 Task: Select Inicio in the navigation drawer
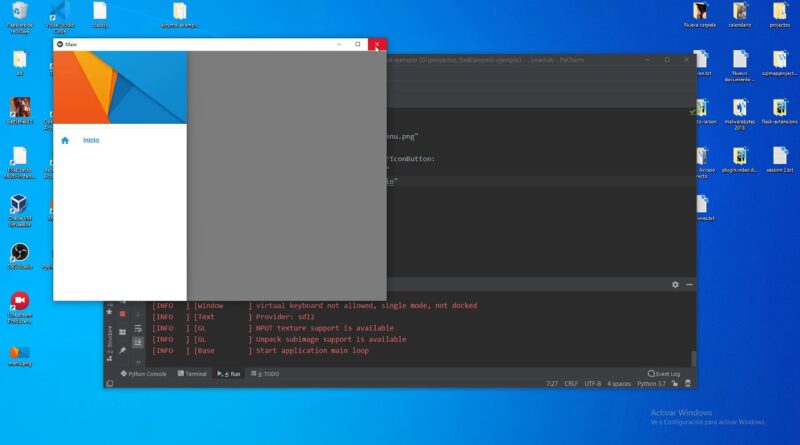tap(91, 140)
